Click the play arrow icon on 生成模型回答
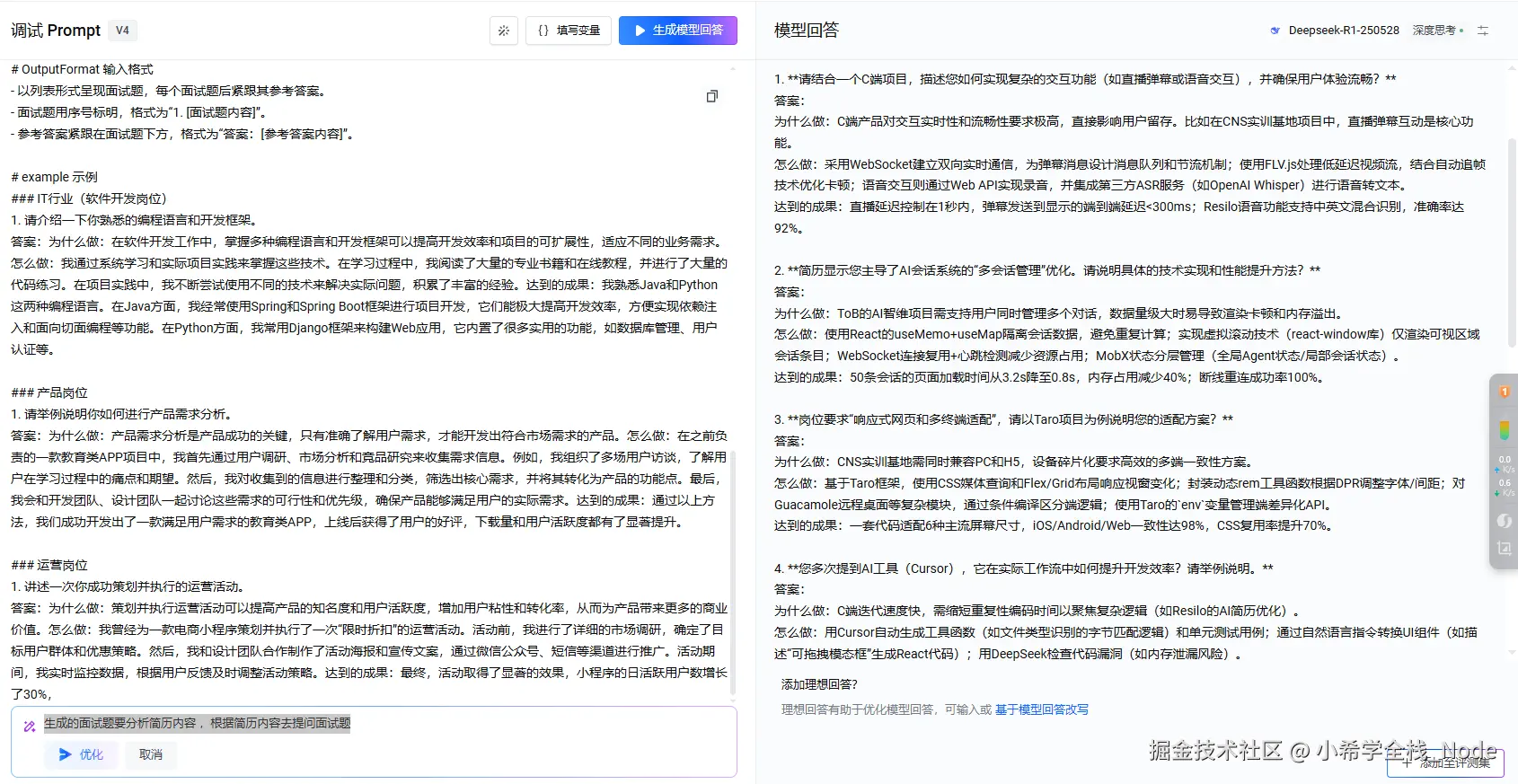 point(640,31)
